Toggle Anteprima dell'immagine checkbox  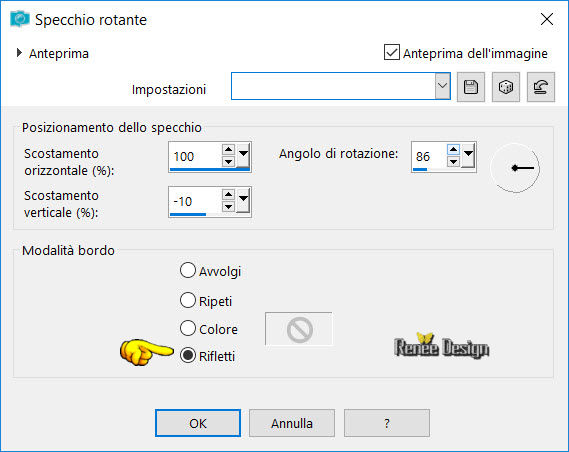point(392,52)
